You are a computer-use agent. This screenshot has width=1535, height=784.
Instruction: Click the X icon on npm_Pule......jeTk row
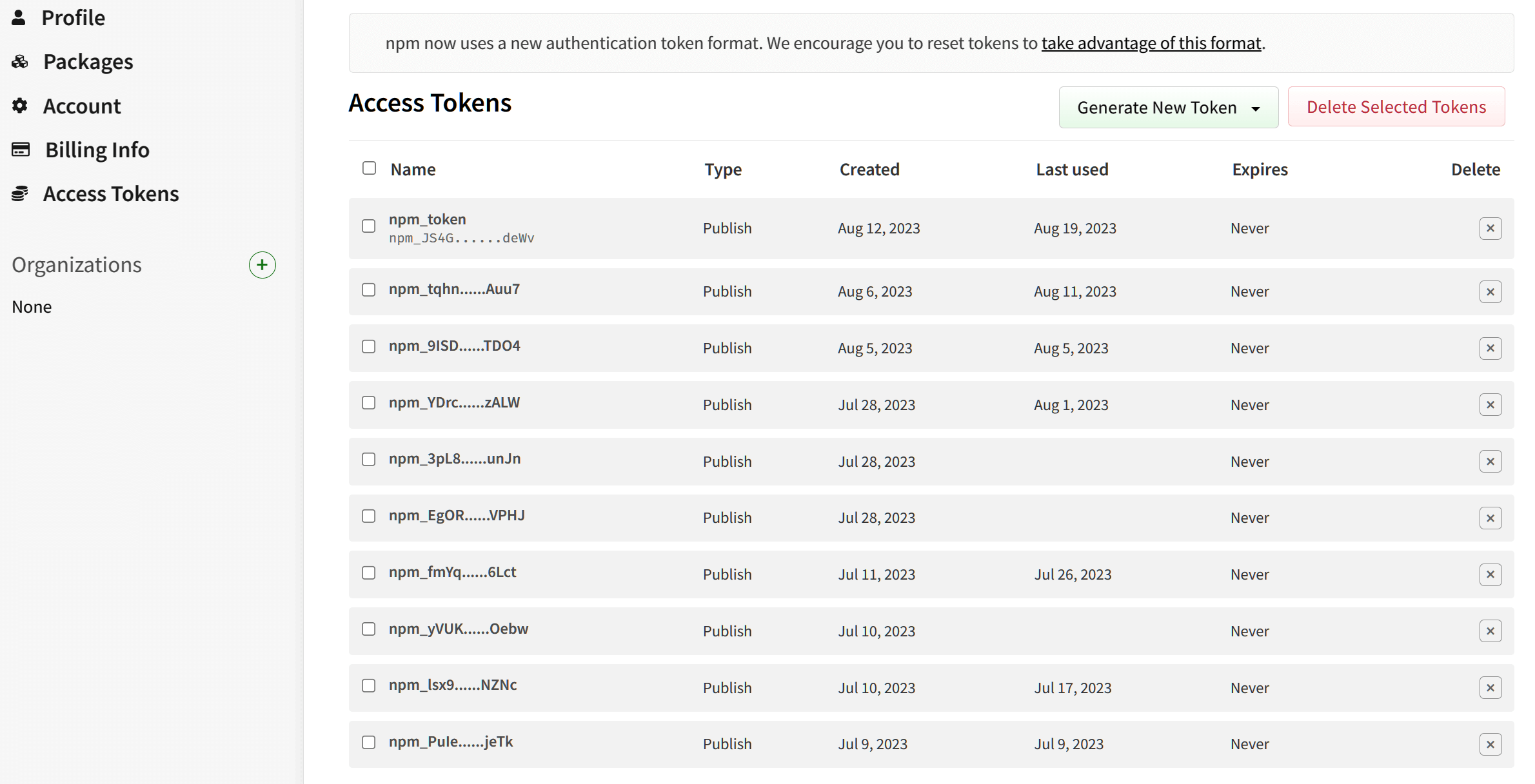(x=1490, y=743)
